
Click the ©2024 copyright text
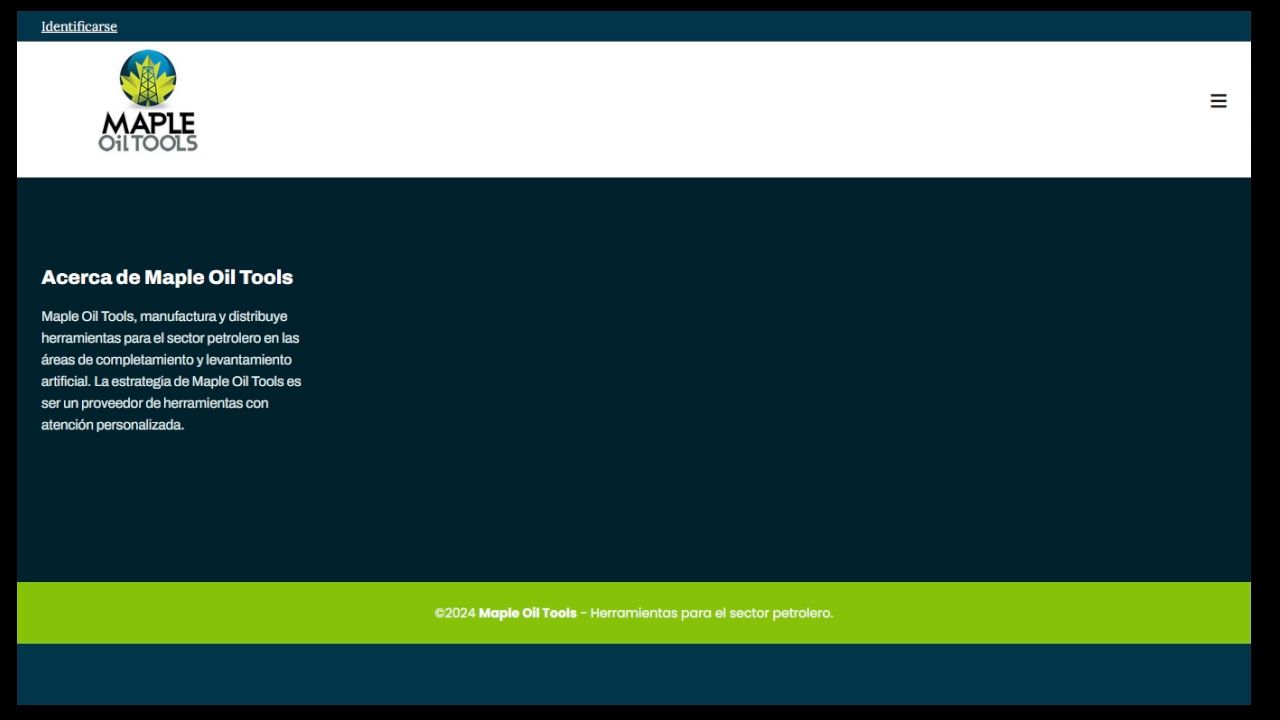tap(454, 613)
